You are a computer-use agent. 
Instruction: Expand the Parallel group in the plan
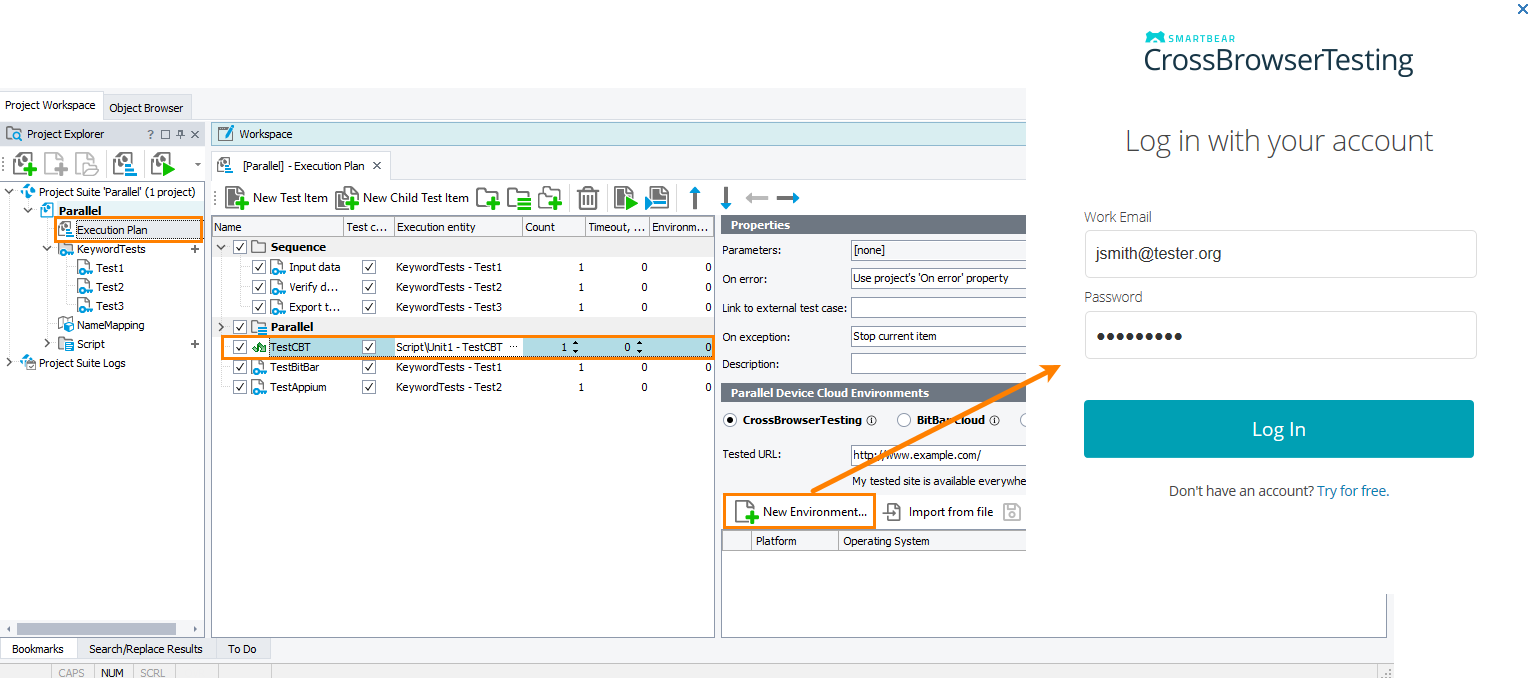point(222,327)
